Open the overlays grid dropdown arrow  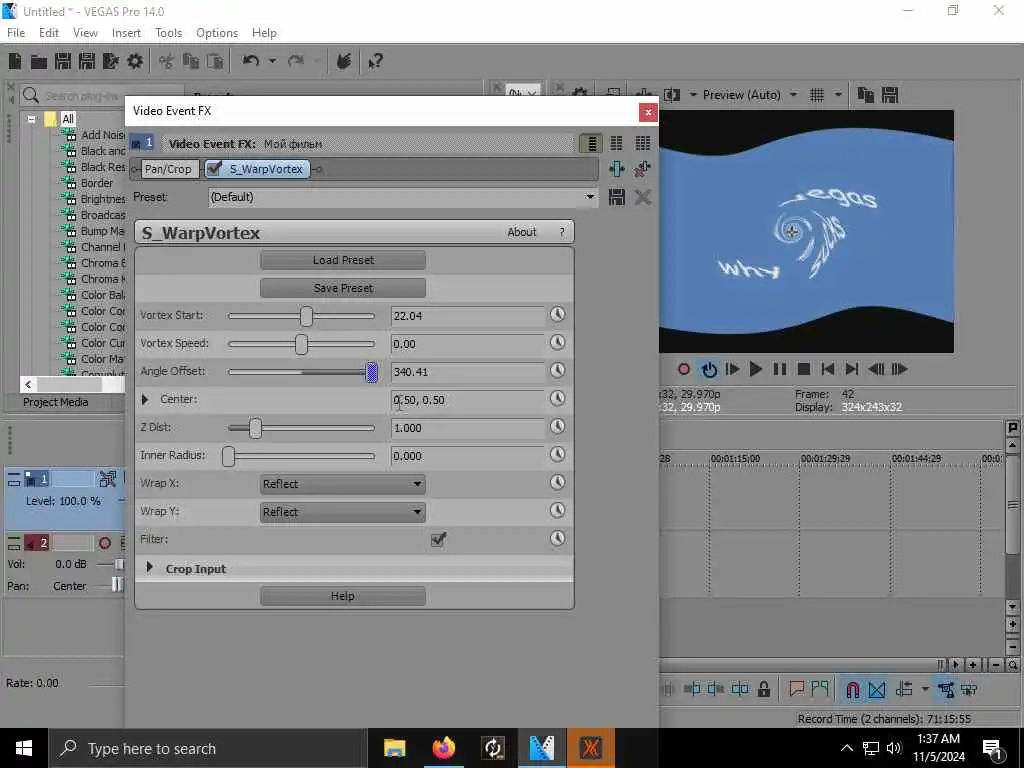tap(838, 95)
